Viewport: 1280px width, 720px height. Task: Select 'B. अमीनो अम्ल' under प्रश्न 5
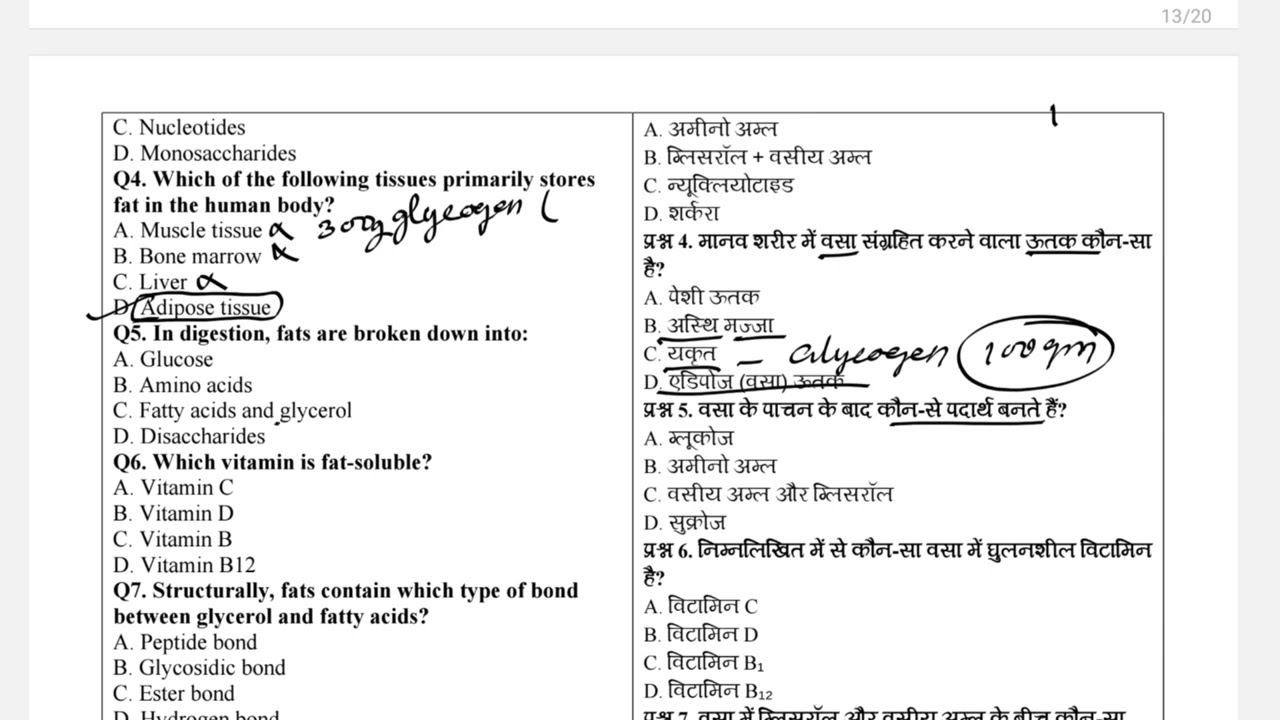tap(710, 466)
